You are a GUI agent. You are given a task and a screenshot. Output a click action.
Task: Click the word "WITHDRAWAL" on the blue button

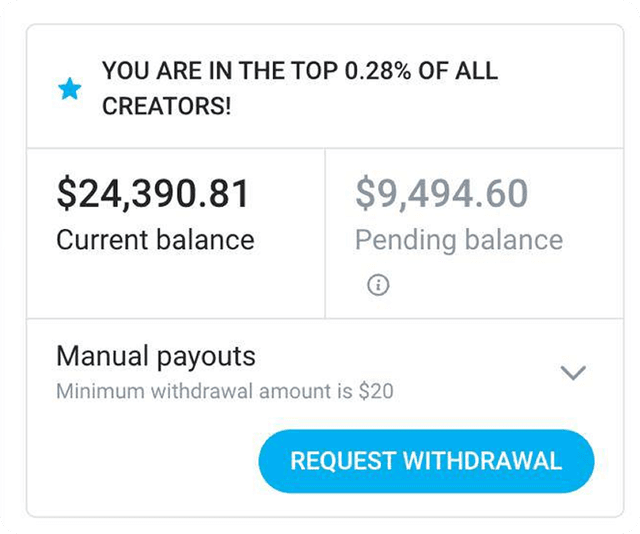point(482,461)
